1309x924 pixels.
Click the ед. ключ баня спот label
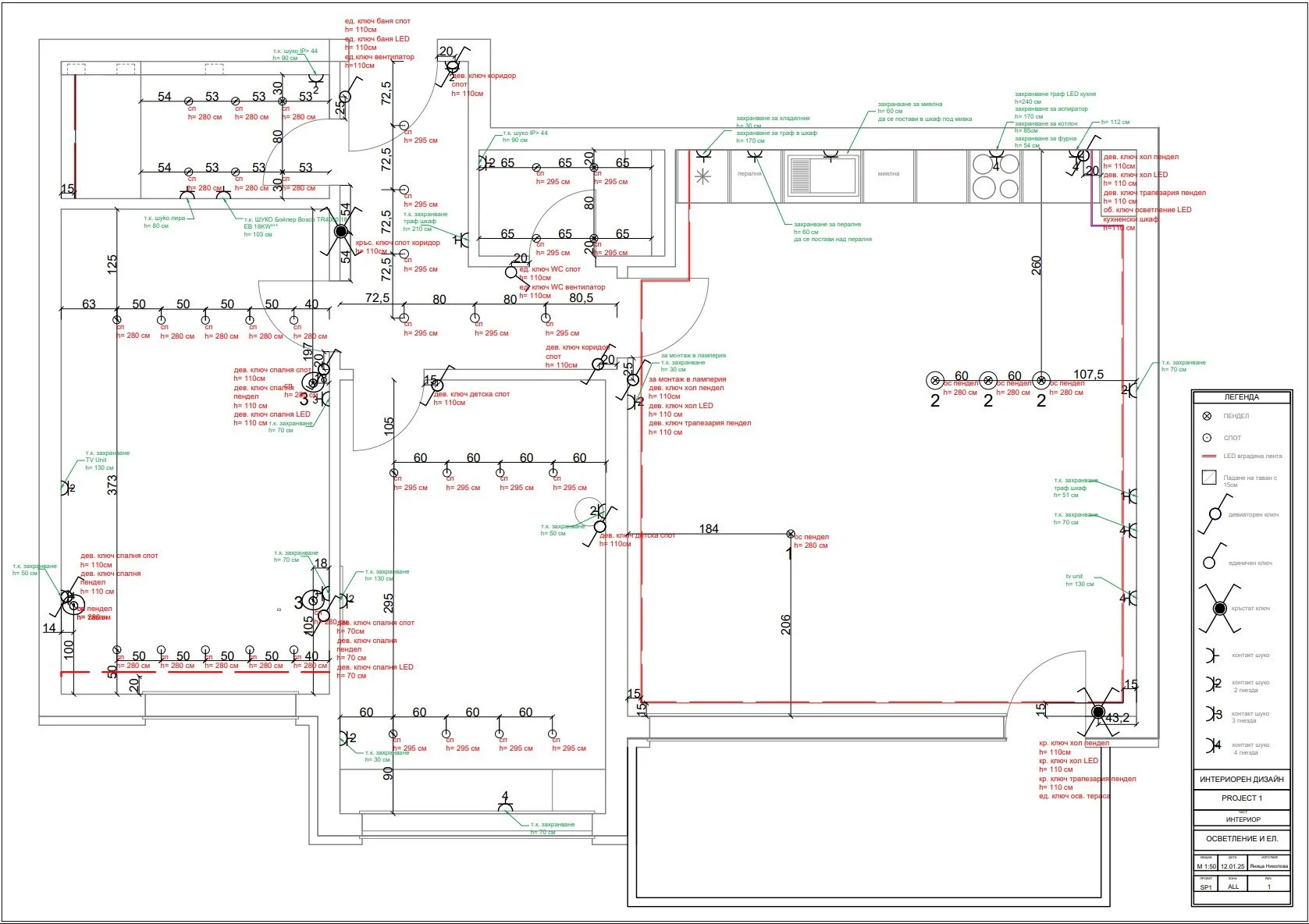pyautogui.click(x=378, y=21)
